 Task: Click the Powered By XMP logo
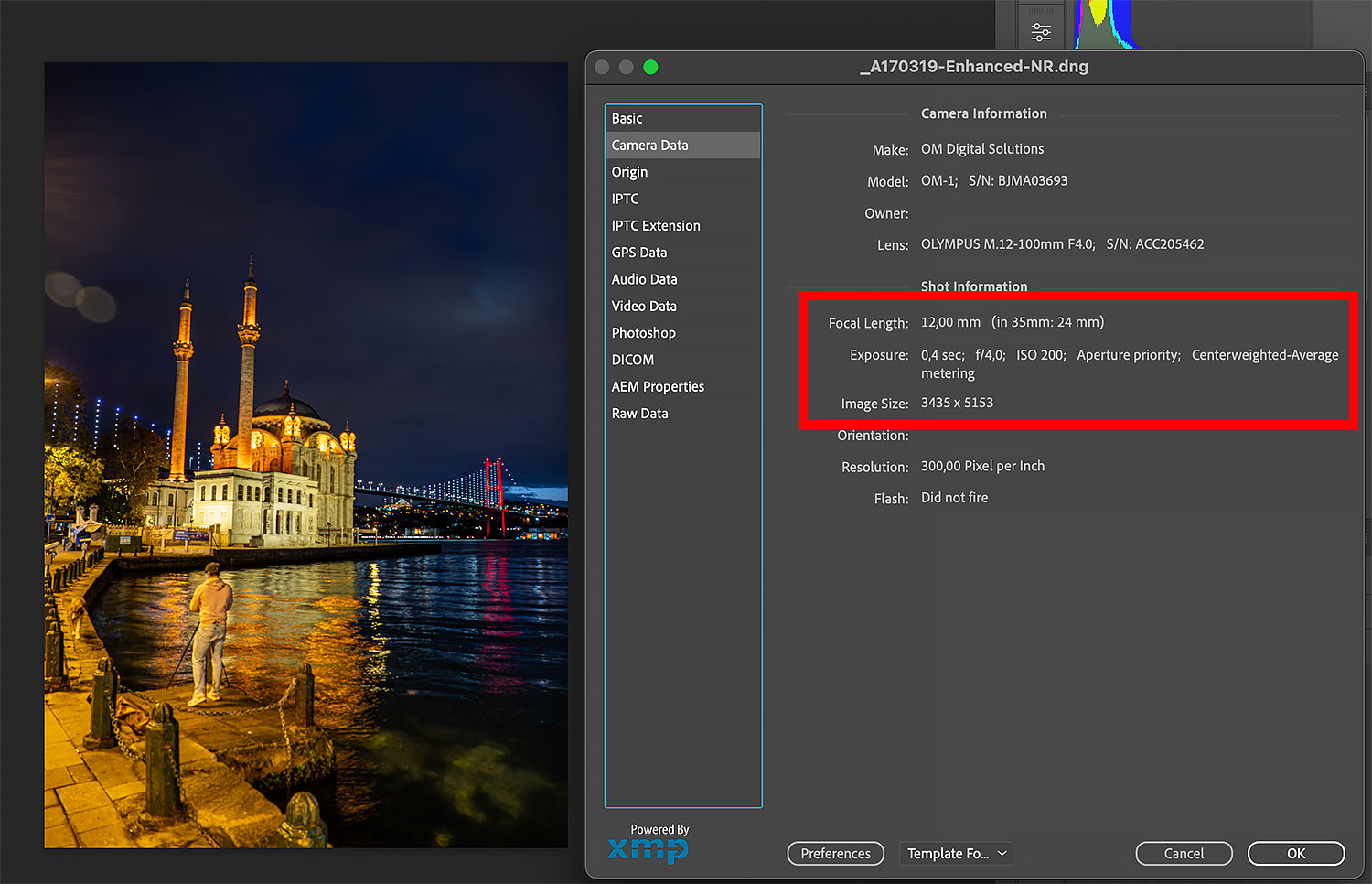click(x=648, y=844)
